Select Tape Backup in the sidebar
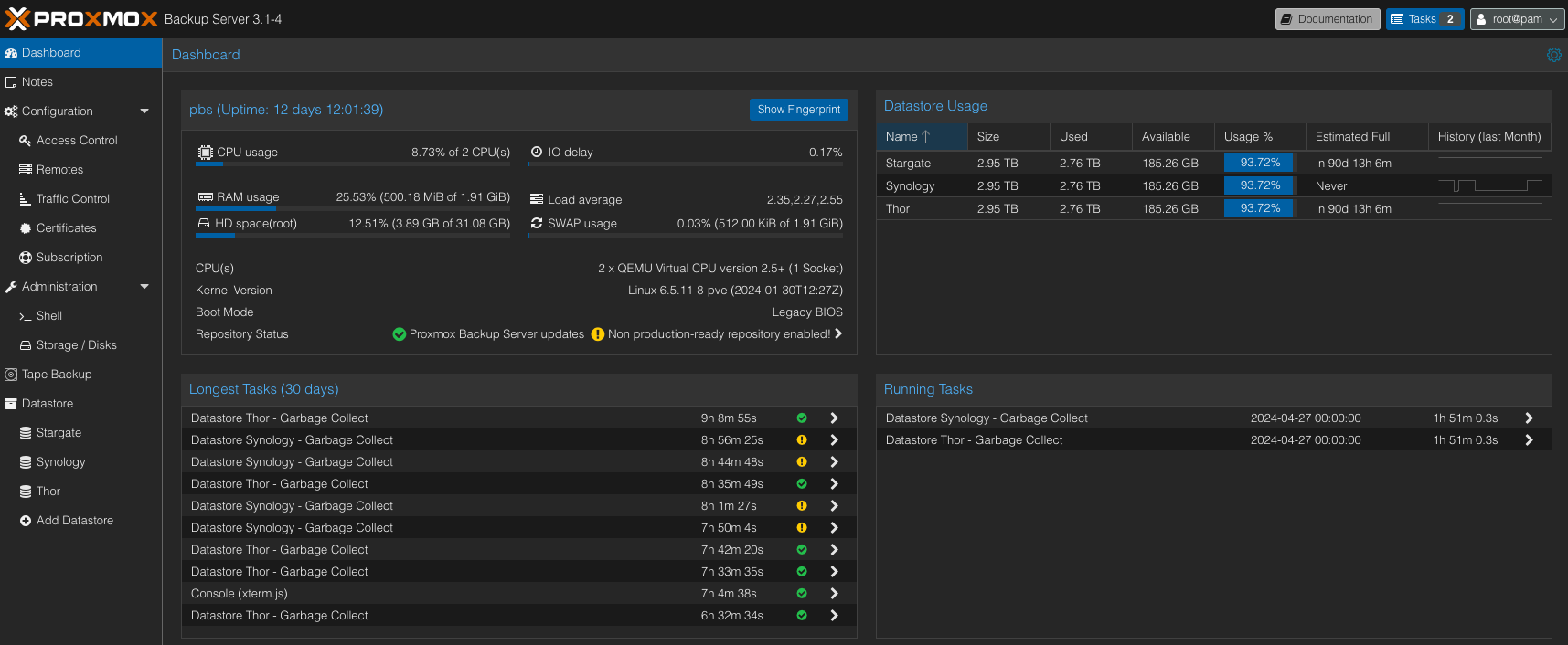Viewport: 1568px width, 645px height. (x=57, y=375)
